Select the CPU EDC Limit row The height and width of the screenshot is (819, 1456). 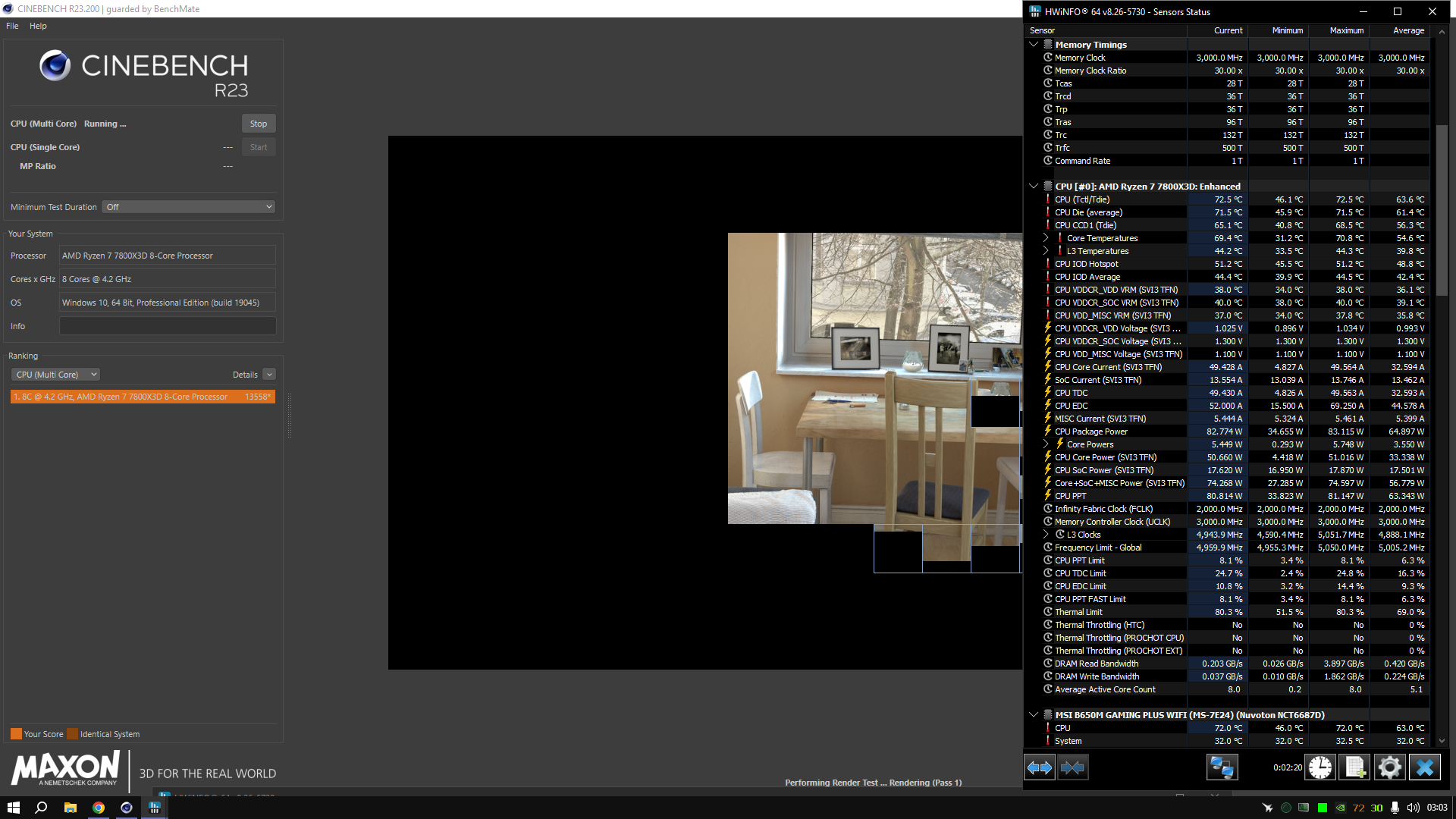coord(1227,586)
